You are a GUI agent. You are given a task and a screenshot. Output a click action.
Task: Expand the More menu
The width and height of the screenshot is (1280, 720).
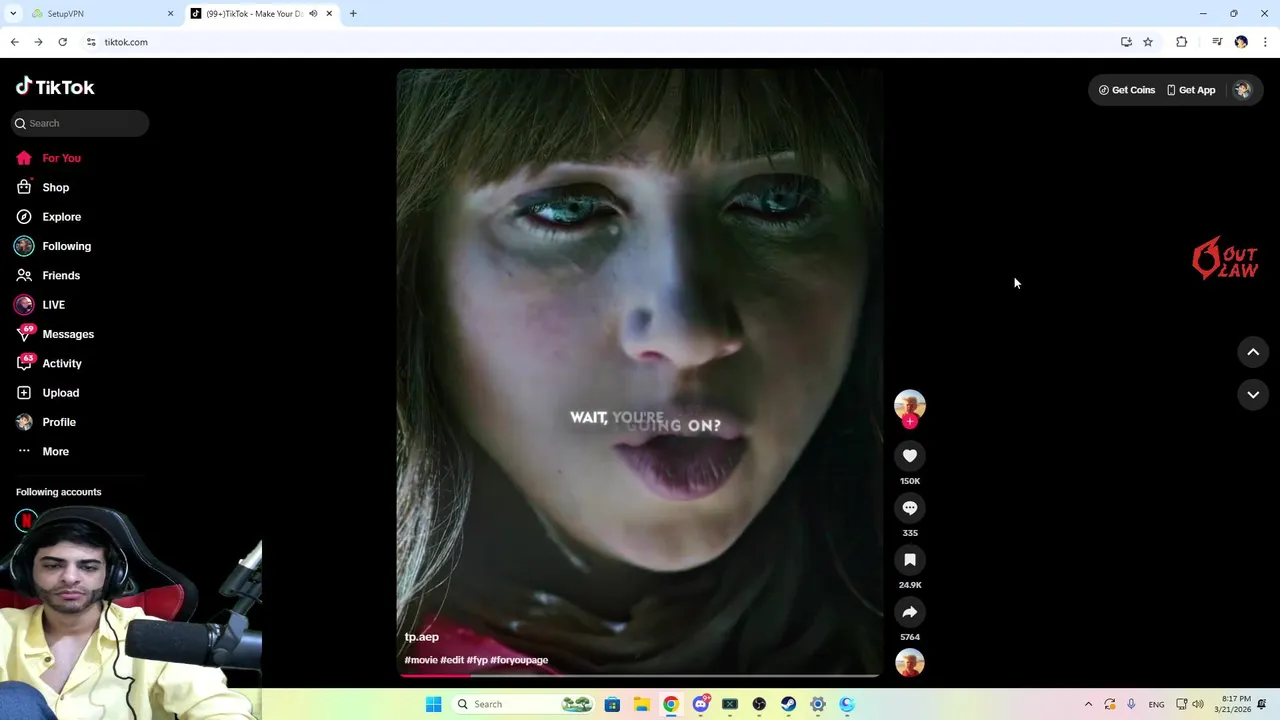(42, 451)
